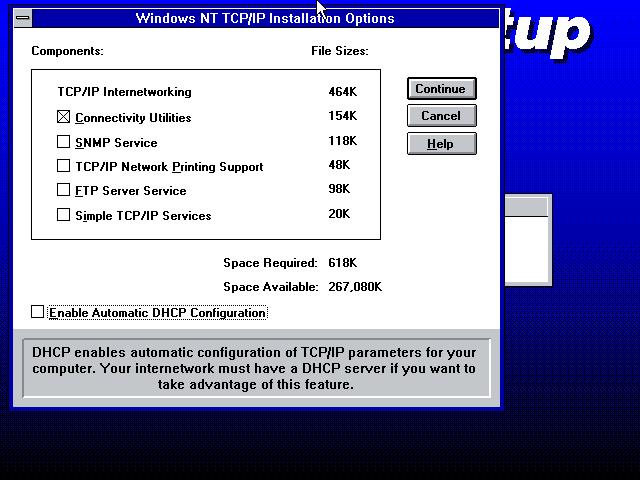Click the Windows NT TCP/IP Installation Options title bar
This screenshot has width=640, height=480.
265,18
